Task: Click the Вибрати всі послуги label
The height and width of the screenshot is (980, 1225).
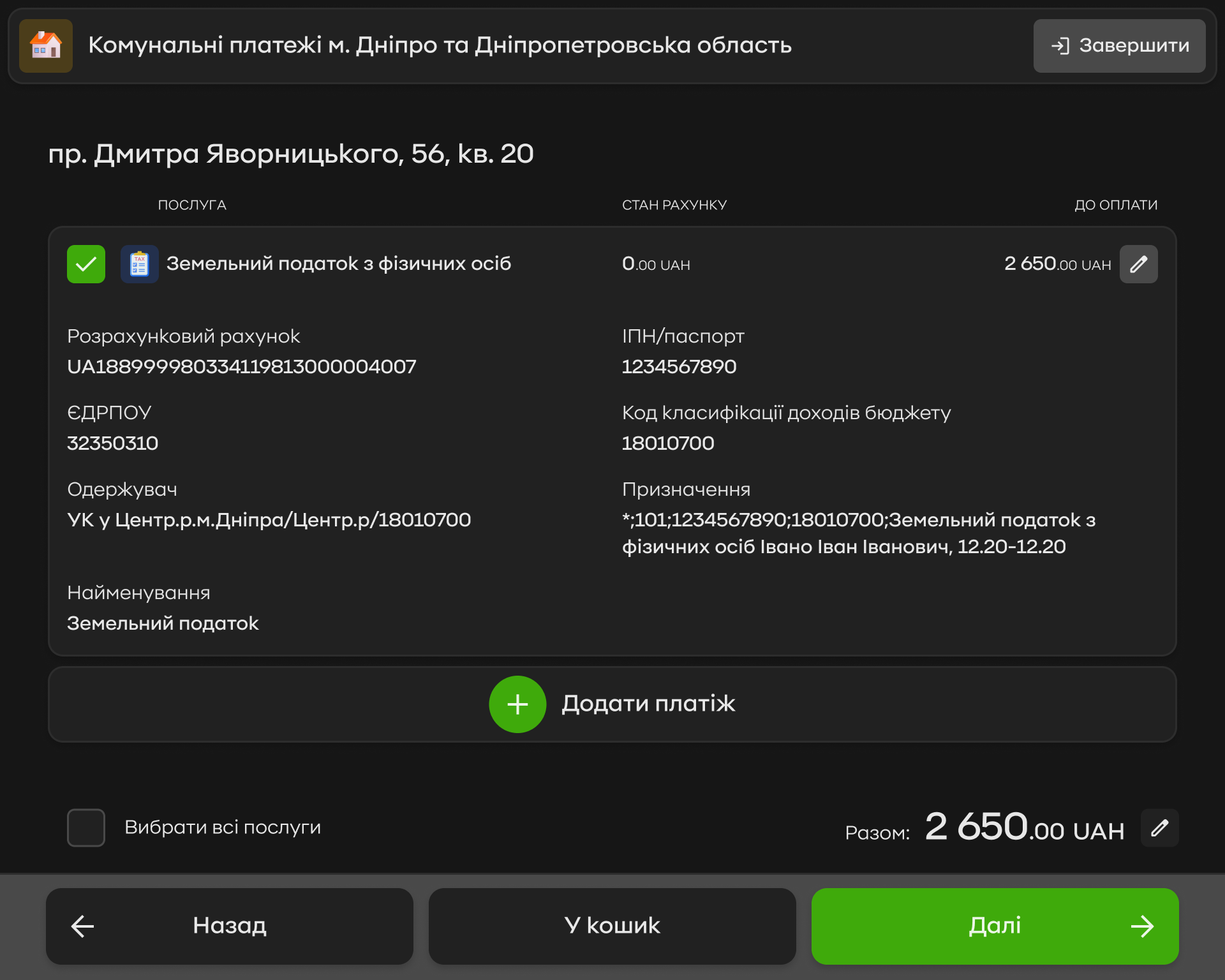Action: coord(223,828)
